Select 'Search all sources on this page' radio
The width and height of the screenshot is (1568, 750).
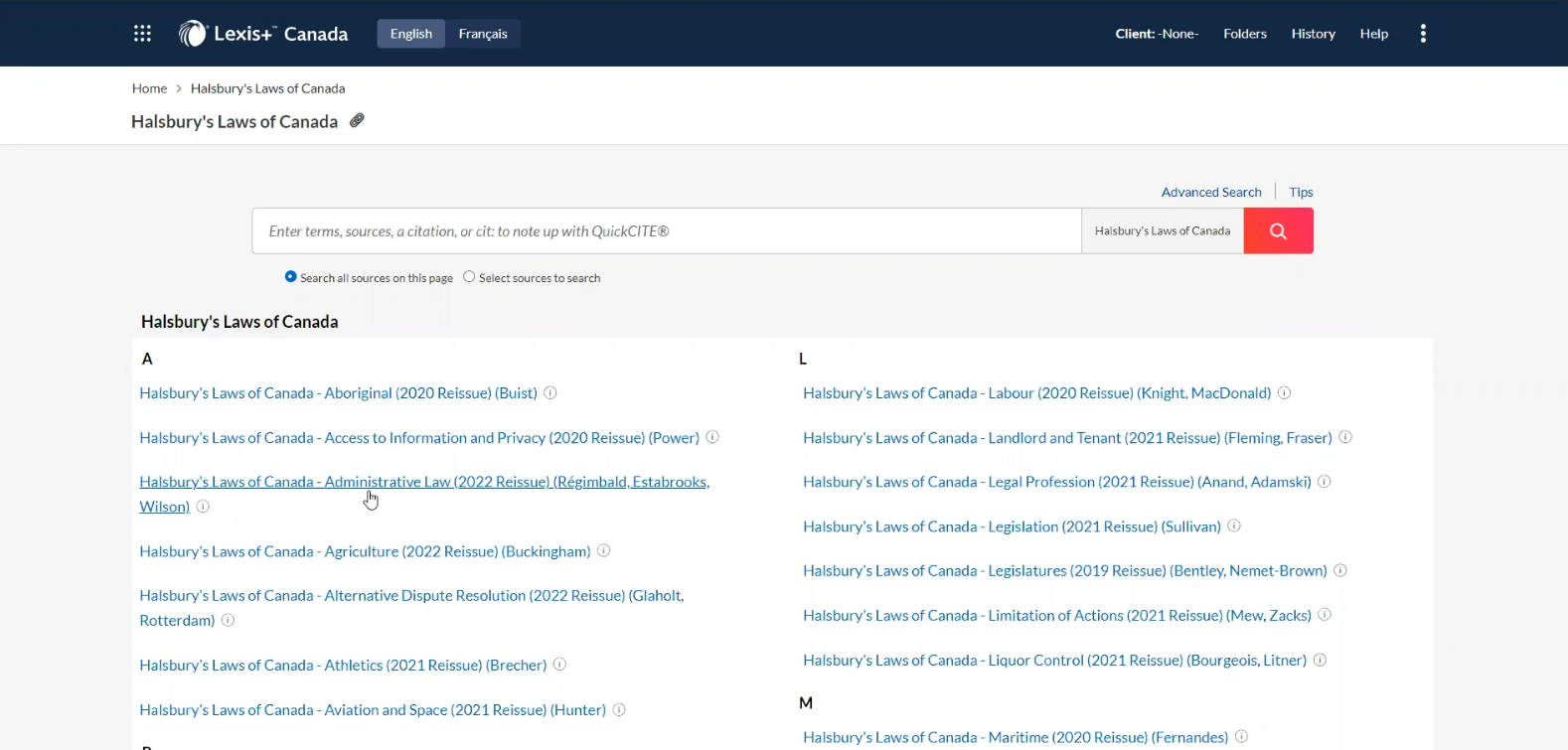click(x=290, y=277)
